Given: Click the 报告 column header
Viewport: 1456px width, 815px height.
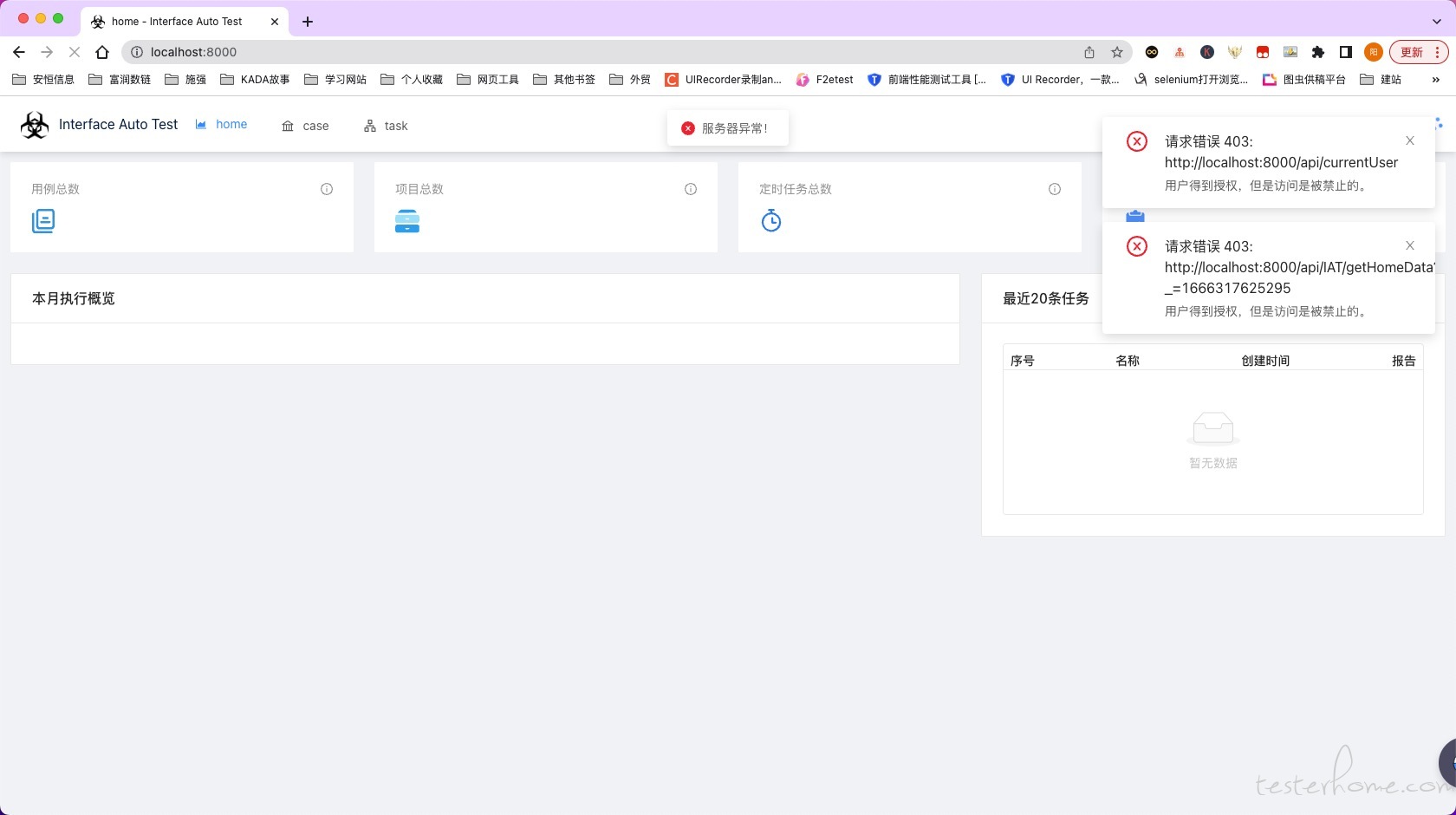Looking at the screenshot, I should tap(1404, 361).
